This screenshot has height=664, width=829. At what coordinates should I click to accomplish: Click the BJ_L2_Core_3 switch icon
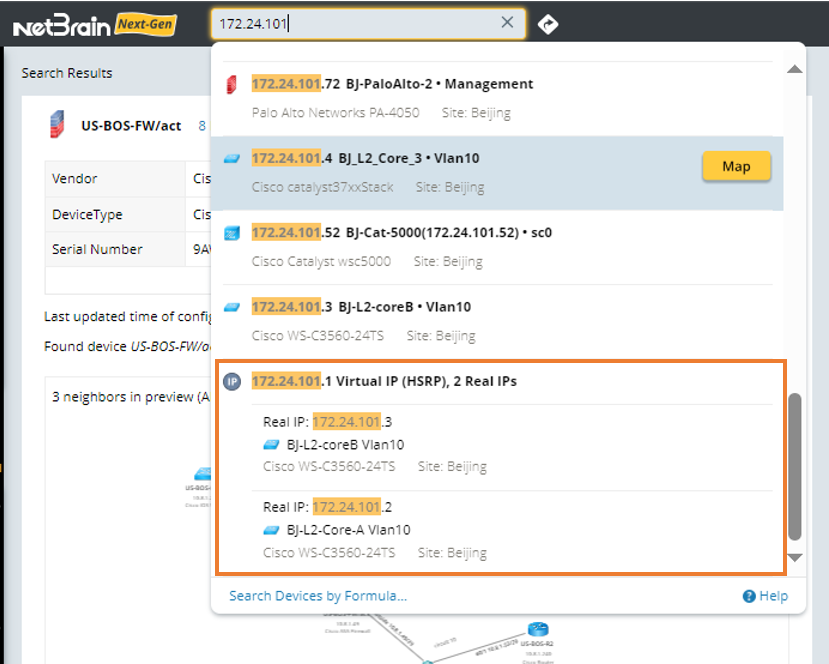click(x=232, y=159)
